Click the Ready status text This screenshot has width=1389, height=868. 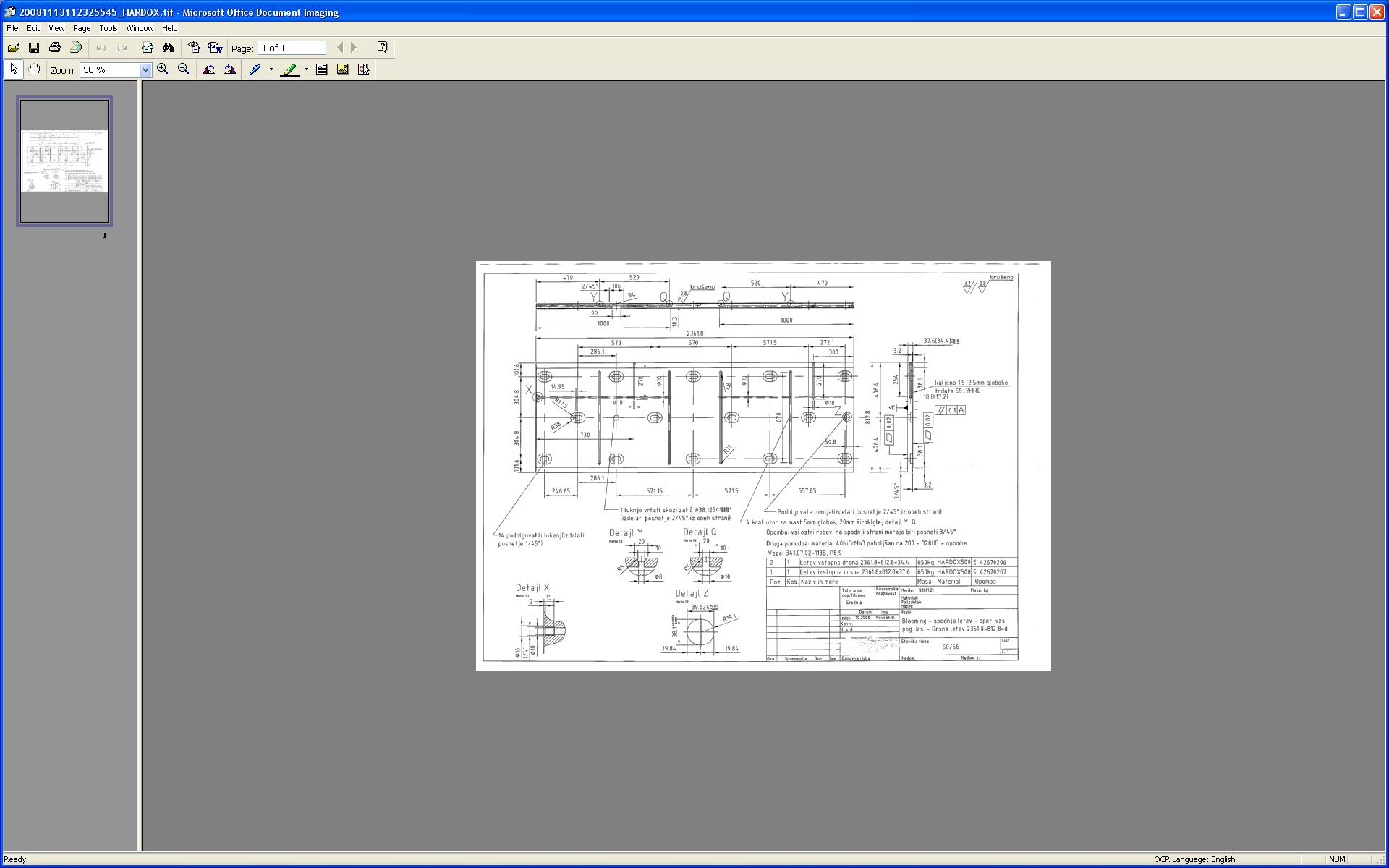coord(15,859)
